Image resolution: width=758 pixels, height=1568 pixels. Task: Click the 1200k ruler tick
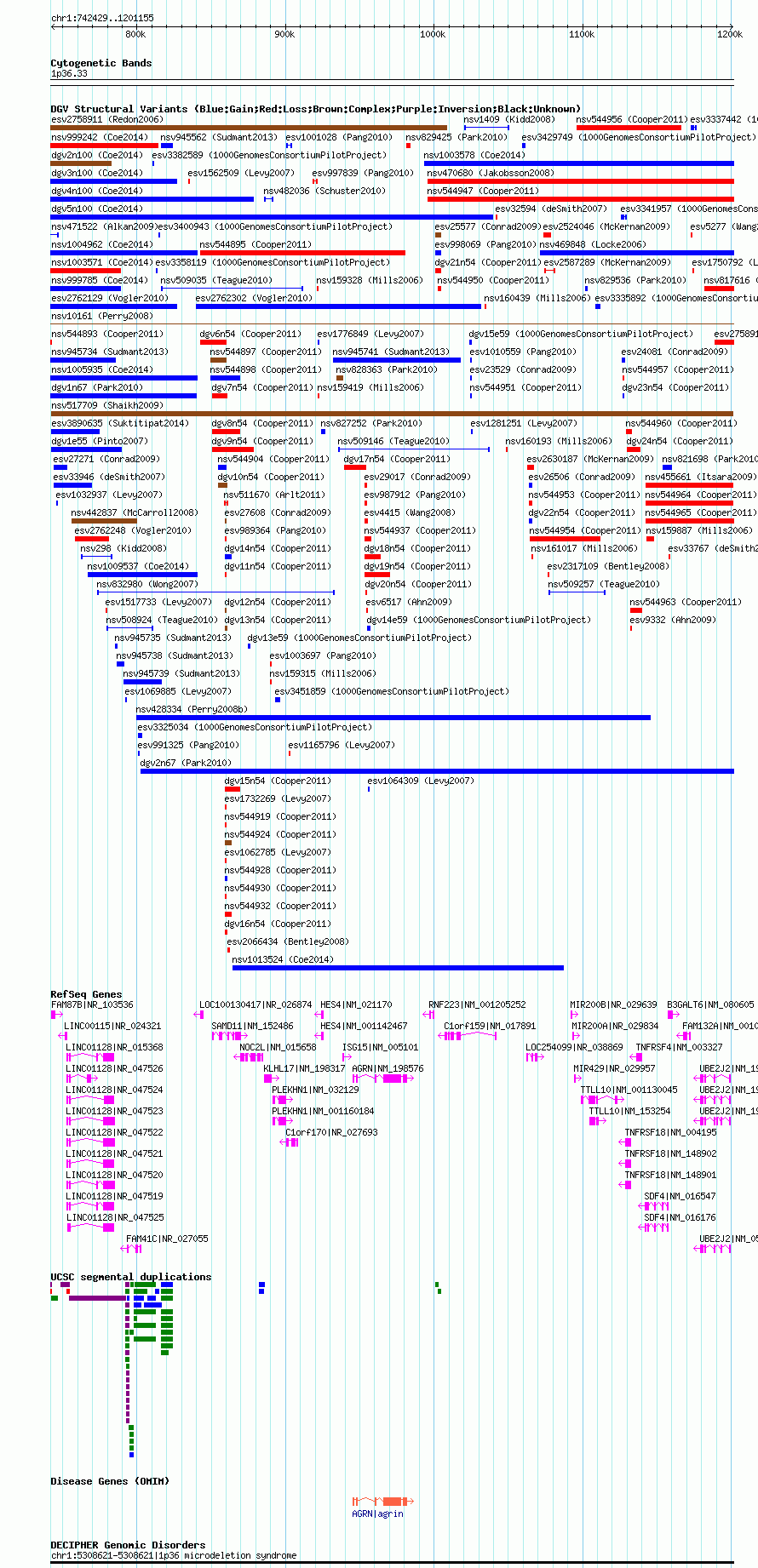click(x=730, y=34)
